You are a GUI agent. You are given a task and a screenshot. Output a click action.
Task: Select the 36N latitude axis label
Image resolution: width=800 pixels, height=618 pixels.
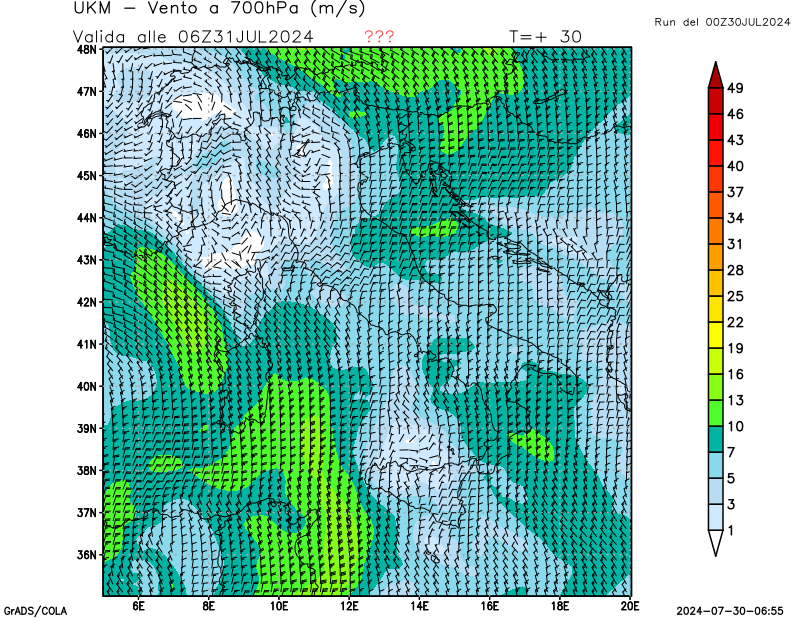(x=87, y=555)
